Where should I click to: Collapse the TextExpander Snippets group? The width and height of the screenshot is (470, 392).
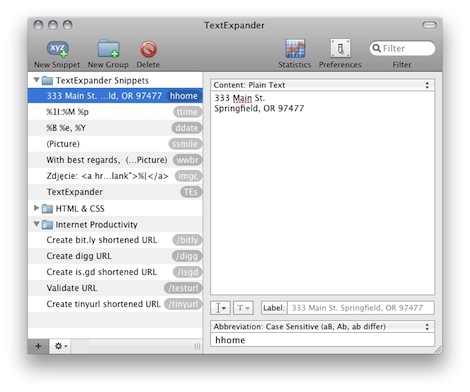click(x=36, y=80)
